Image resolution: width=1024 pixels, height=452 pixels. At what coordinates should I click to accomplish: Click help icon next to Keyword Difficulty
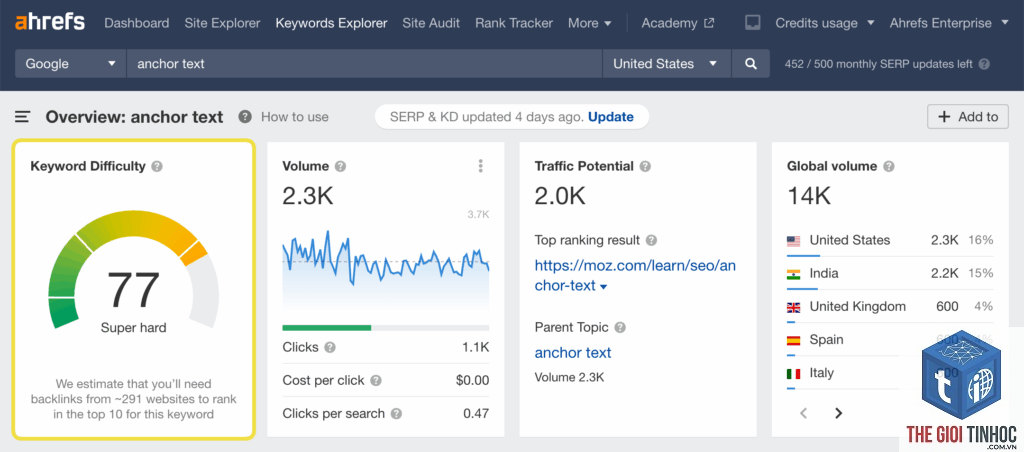pyautogui.click(x=157, y=167)
